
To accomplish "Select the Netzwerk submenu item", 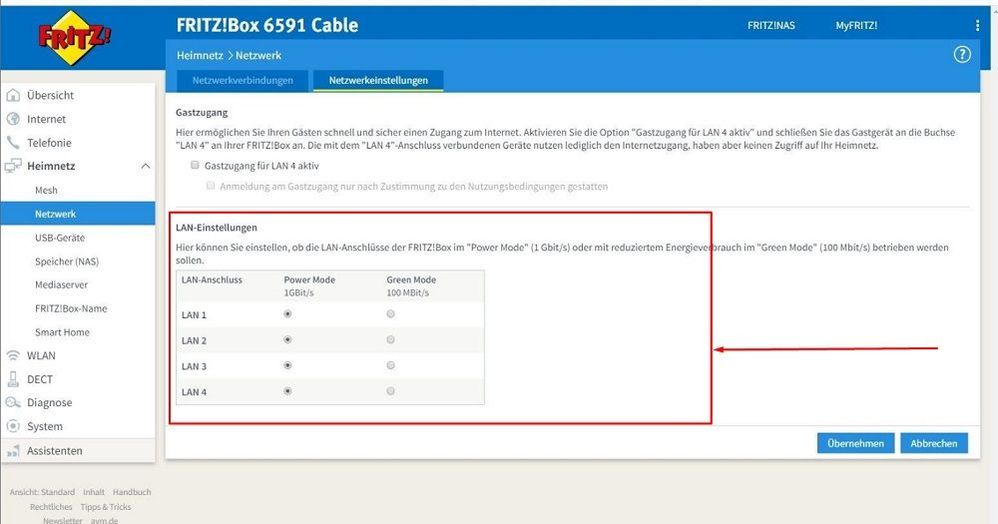I will (78, 213).
